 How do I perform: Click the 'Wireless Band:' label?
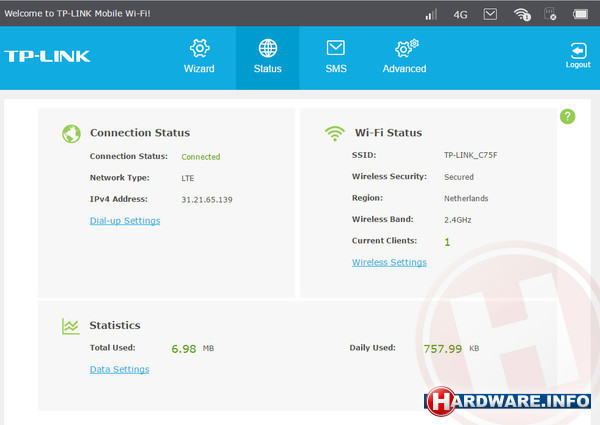(383, 219)
